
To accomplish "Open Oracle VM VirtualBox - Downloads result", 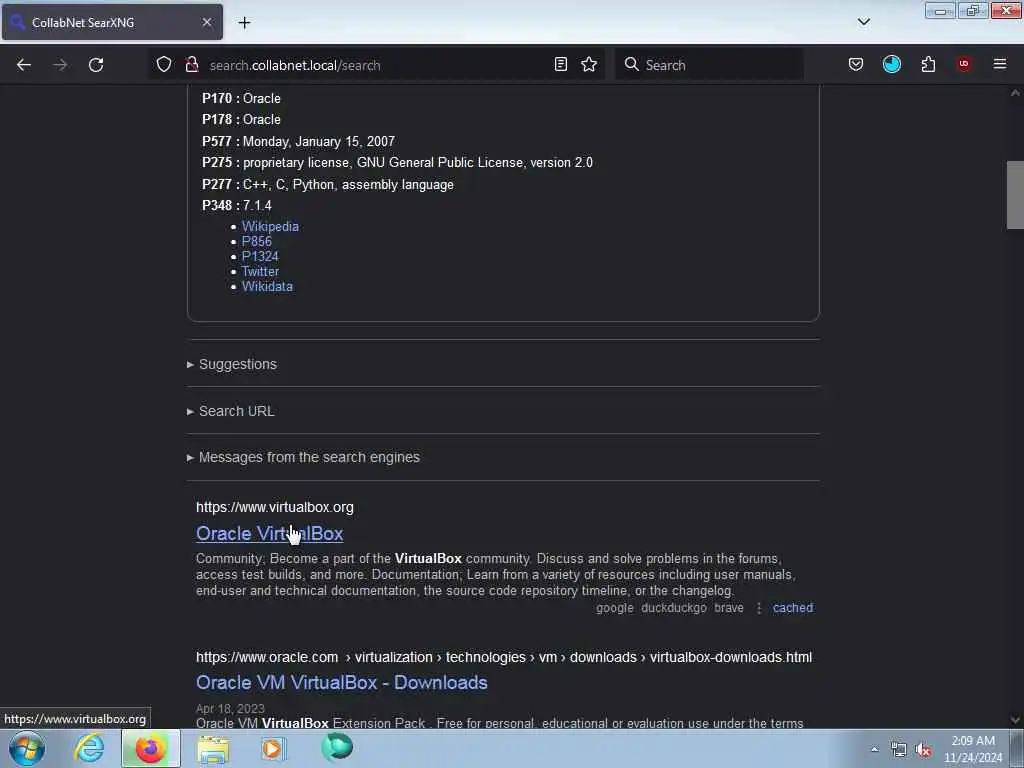I will (x=342, y=682).
